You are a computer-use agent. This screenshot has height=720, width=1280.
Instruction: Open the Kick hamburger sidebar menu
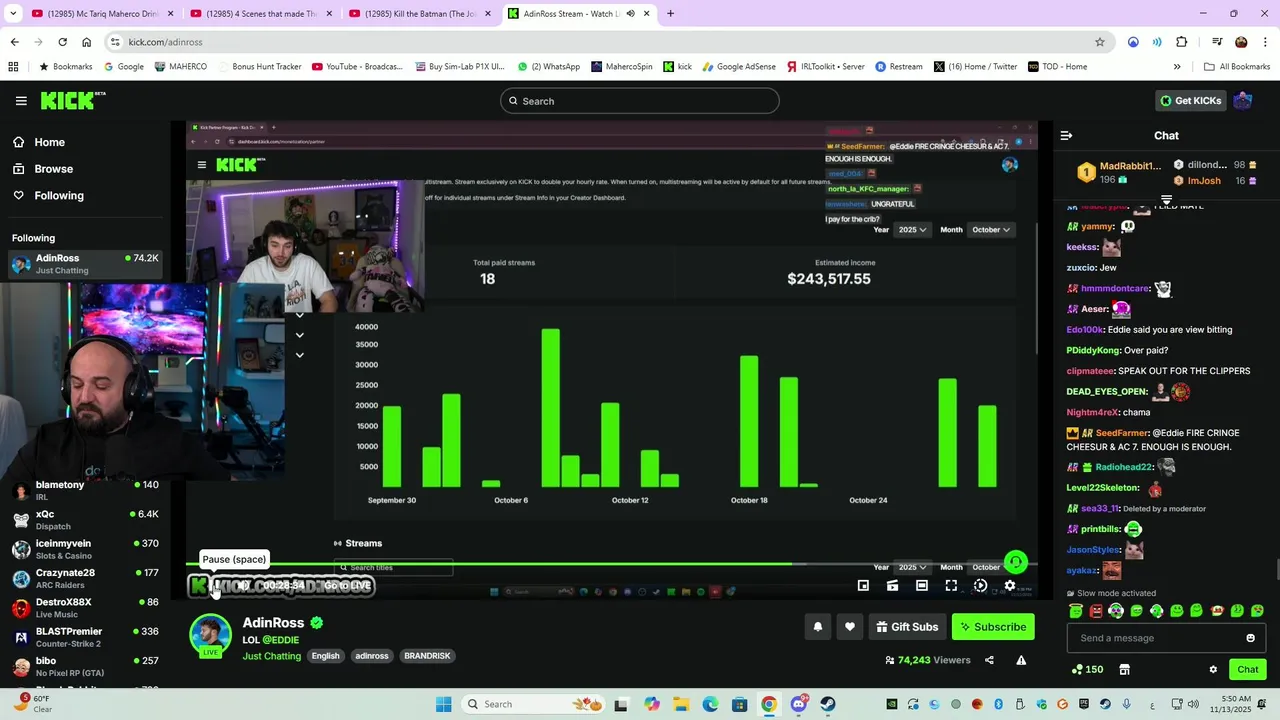point(21,101)
